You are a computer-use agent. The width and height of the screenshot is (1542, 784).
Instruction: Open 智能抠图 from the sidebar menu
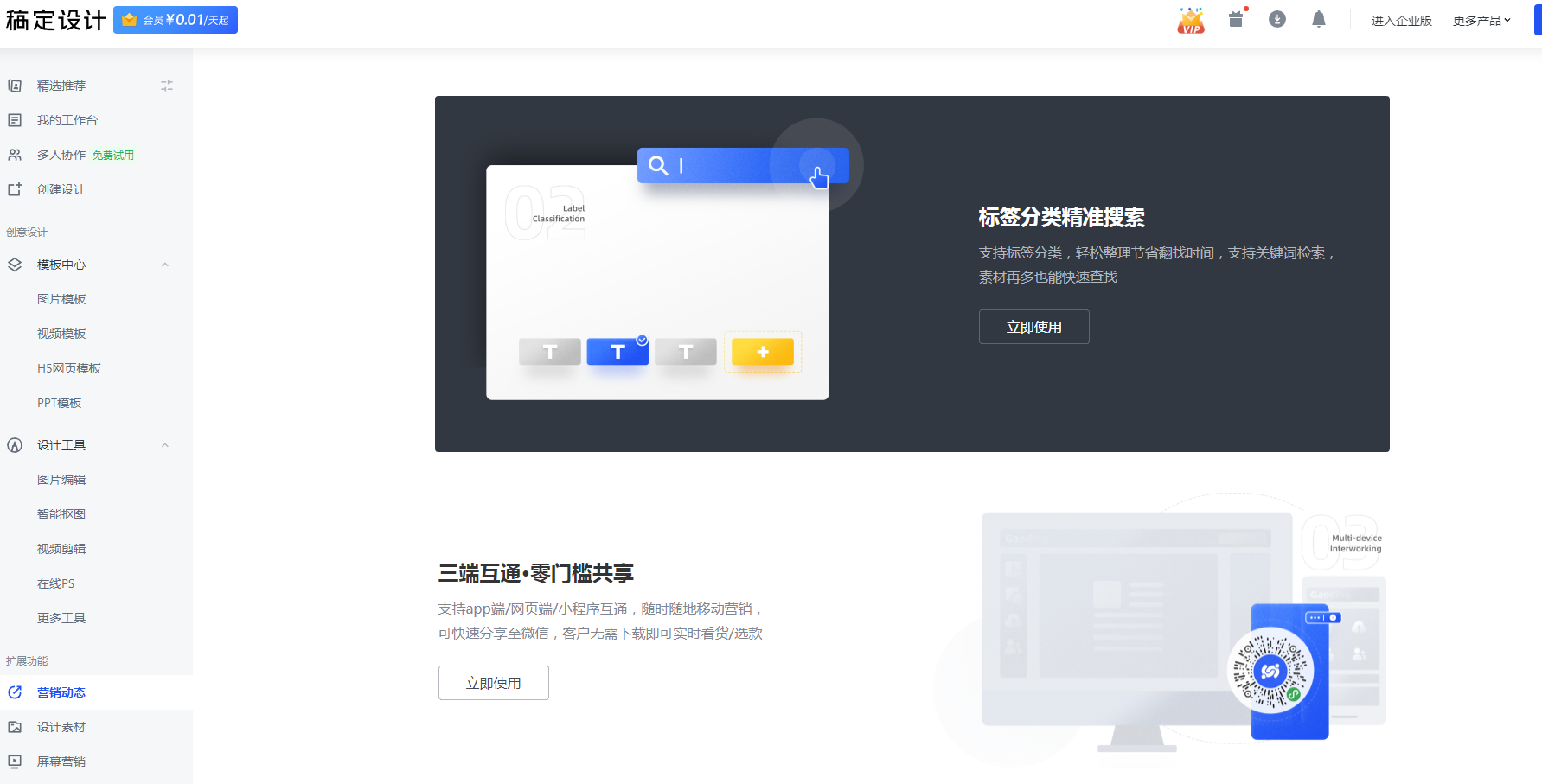pos(61,514)
